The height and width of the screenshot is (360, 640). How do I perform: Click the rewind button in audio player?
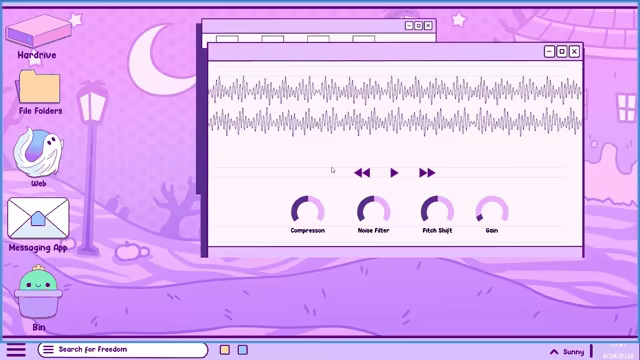click(362, 173)
